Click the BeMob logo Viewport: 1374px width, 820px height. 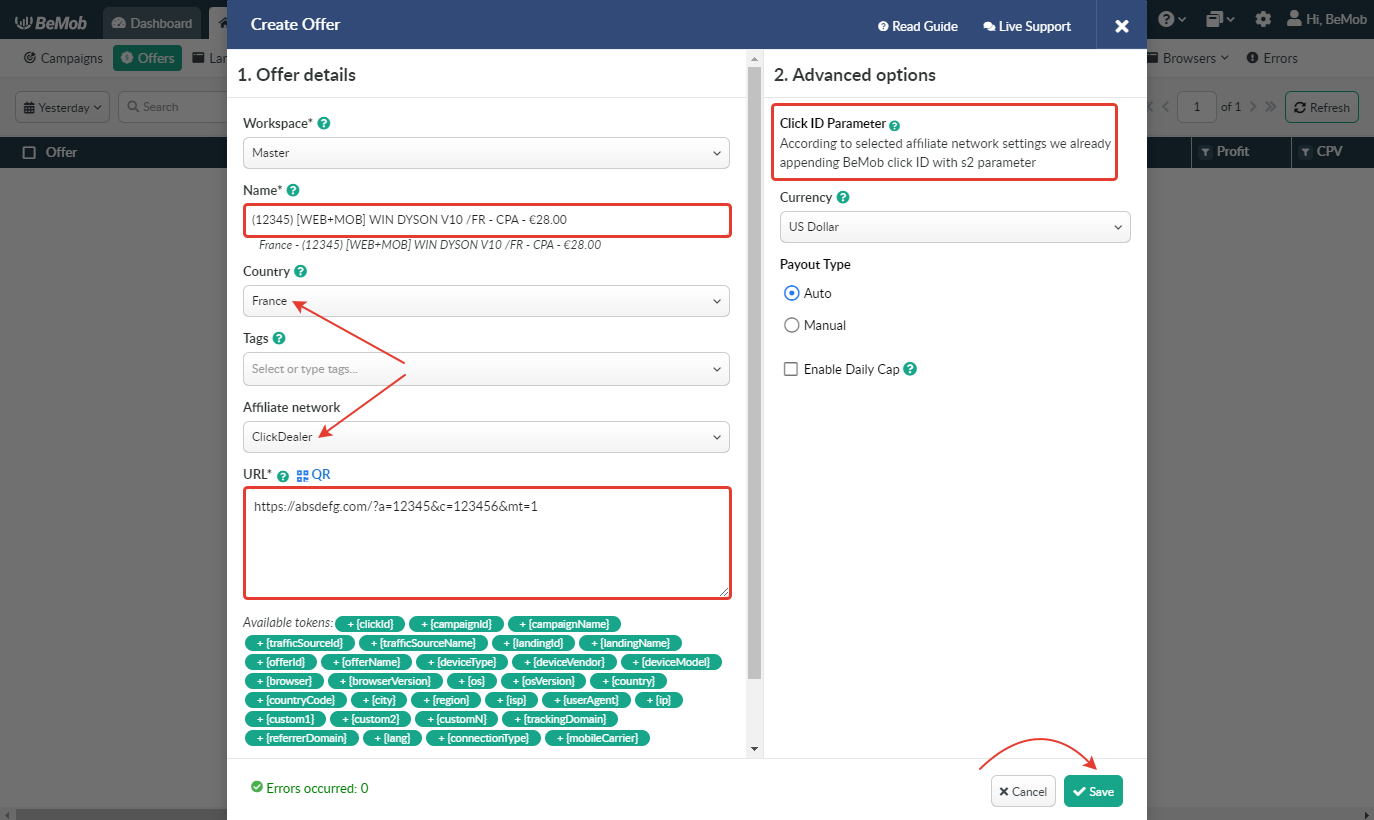pos(52,22)
